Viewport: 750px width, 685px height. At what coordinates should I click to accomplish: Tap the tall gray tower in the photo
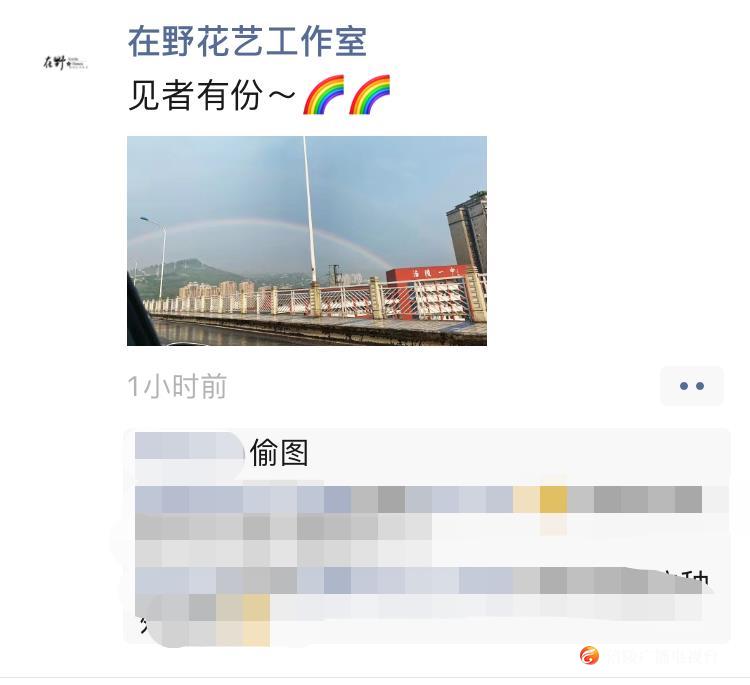click(467, 231)
